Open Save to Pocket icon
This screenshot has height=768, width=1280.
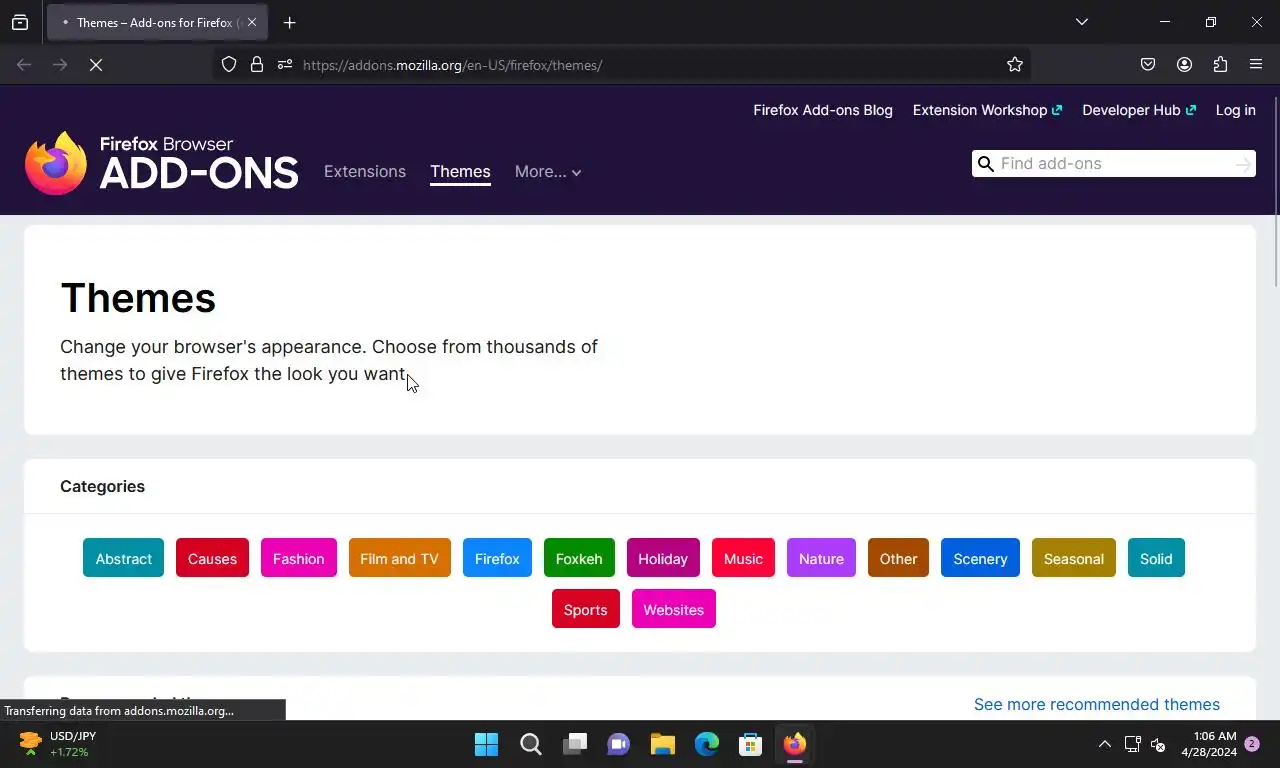tap(1148, 65)
